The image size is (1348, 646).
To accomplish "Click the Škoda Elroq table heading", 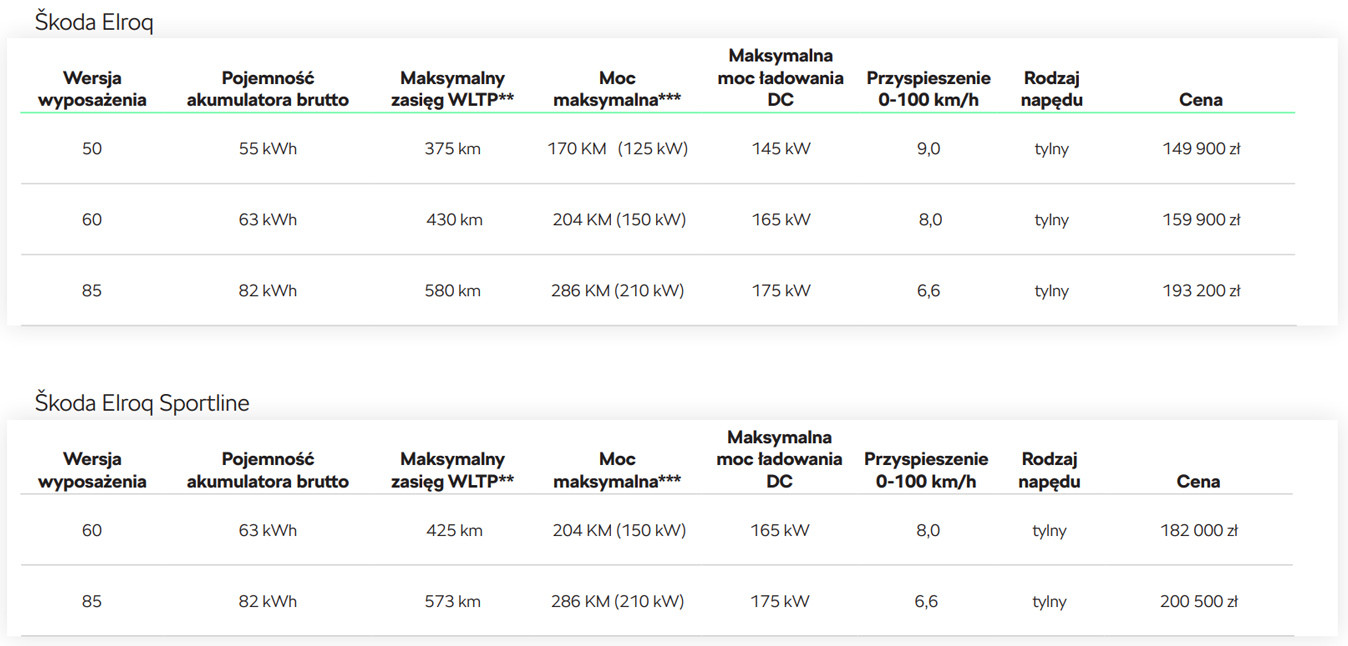I will pos(94,22).
